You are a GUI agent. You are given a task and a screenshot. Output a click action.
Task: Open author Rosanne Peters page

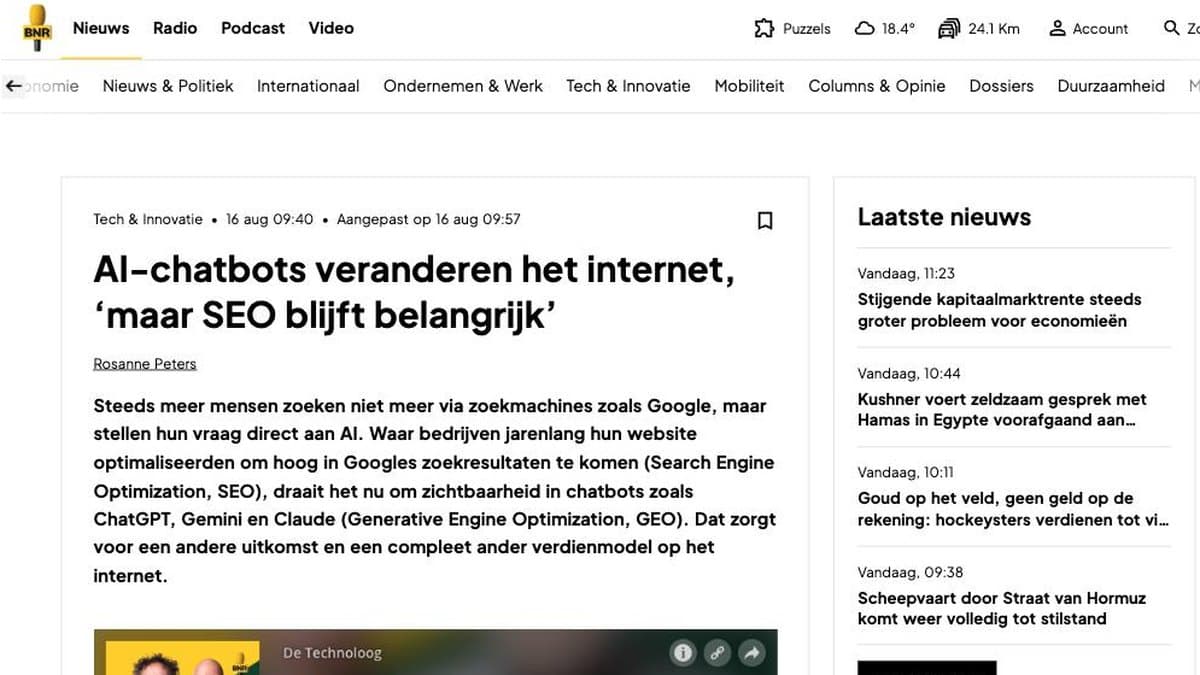pyautogui.click(x=145, y=364)
